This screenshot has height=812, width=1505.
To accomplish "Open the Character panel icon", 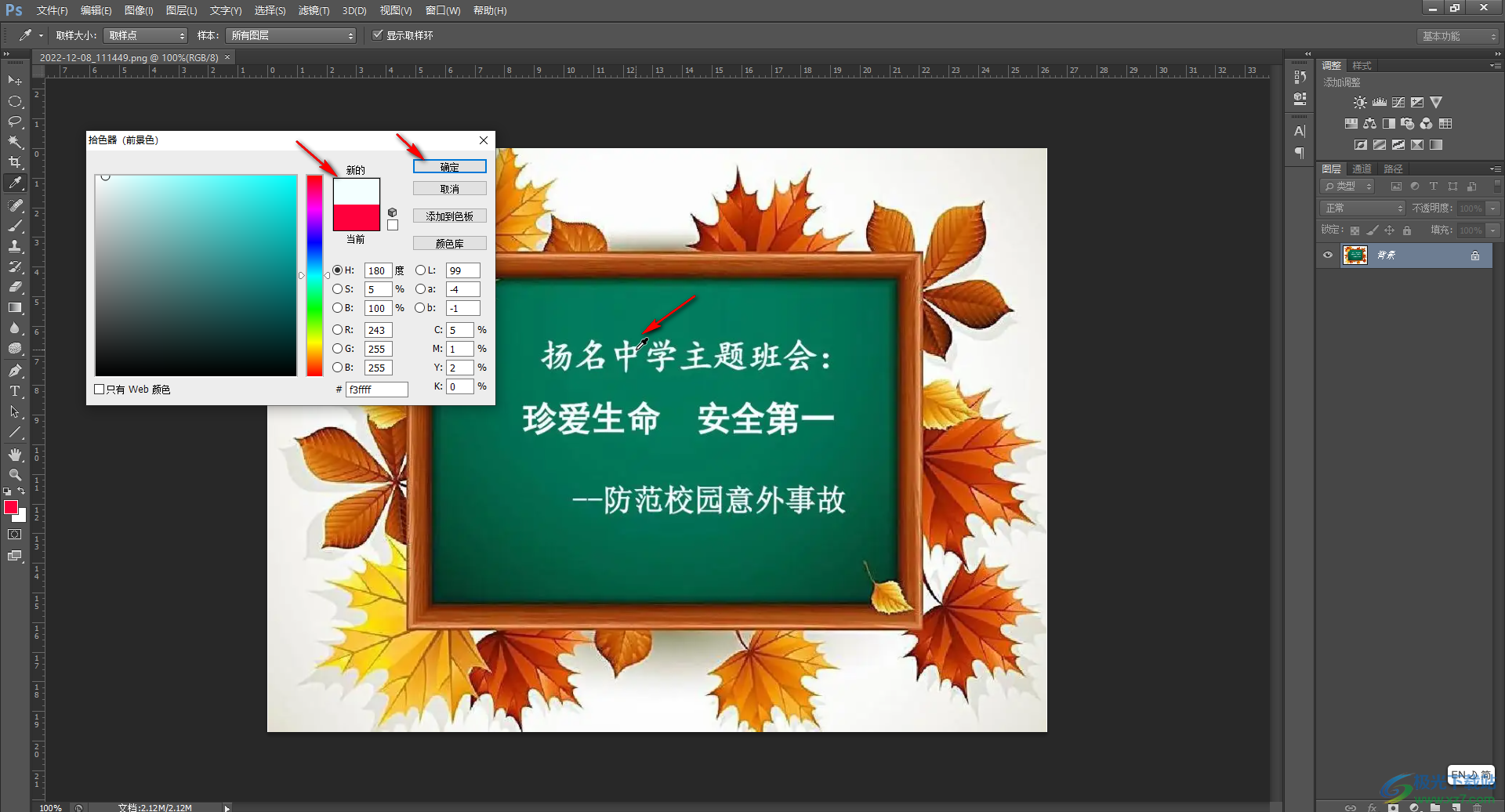I will click(1300, 132).
